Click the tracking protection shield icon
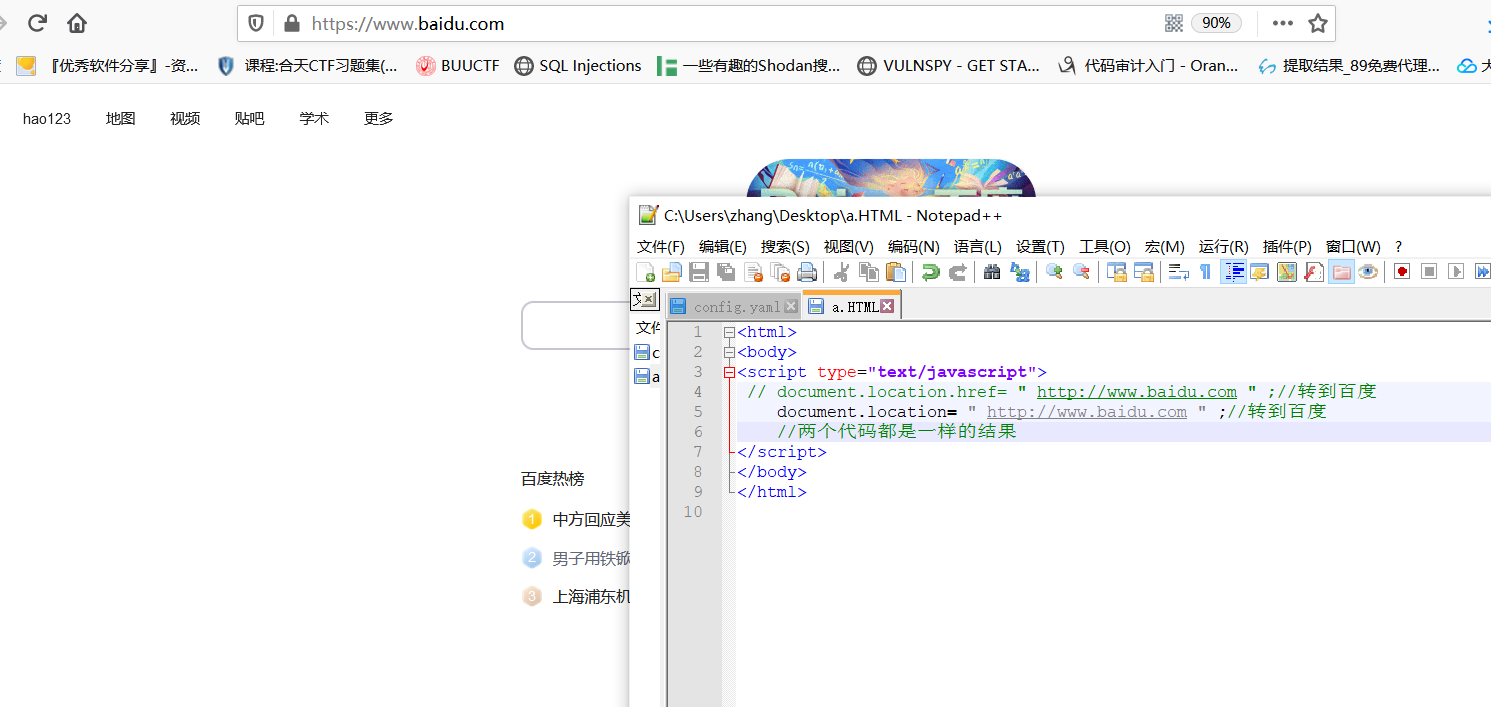1491x707 pixels. click(x=256, y=24)
